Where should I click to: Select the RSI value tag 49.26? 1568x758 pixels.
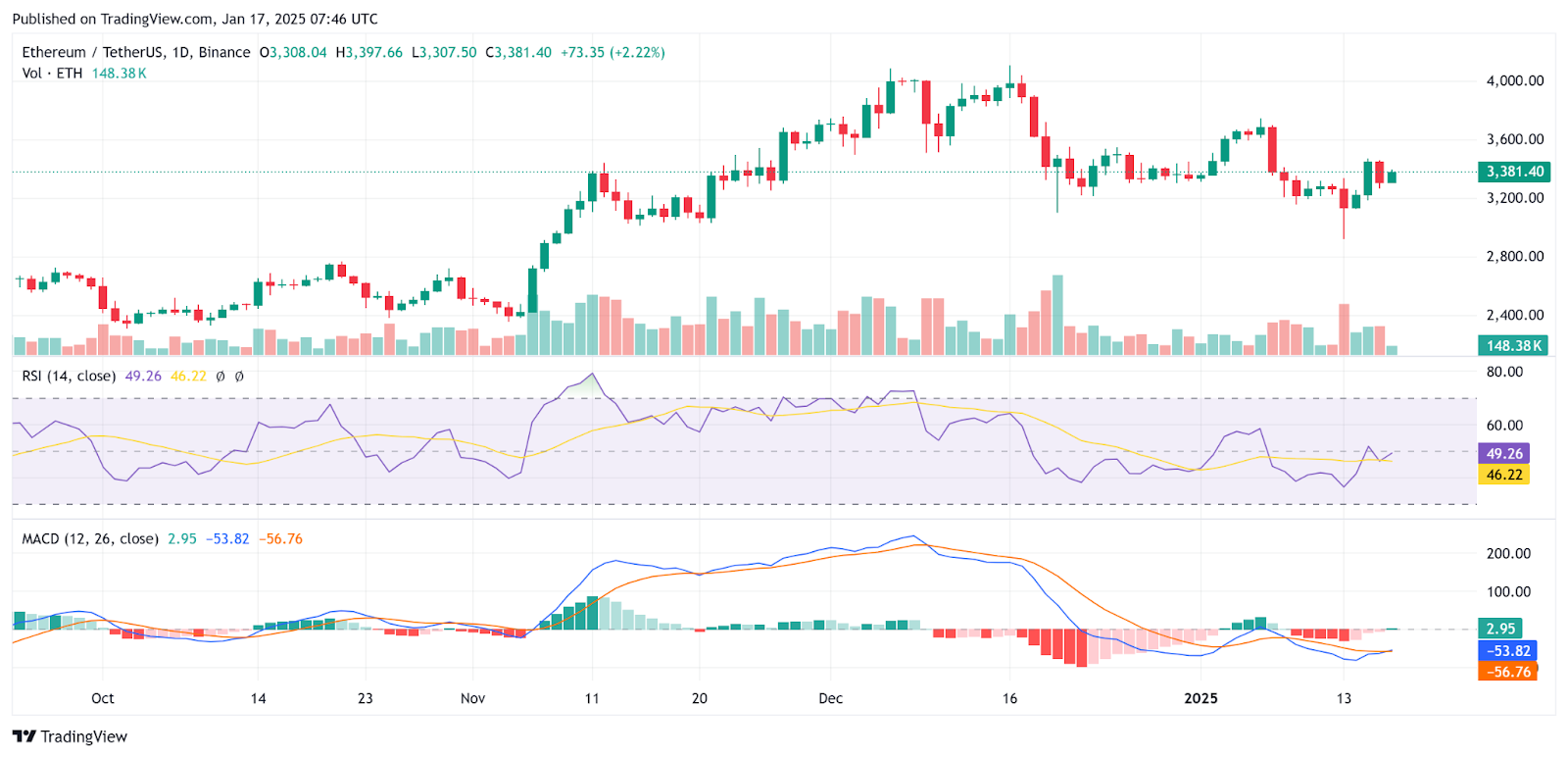pyautogui.click(x=1504, y=454)
